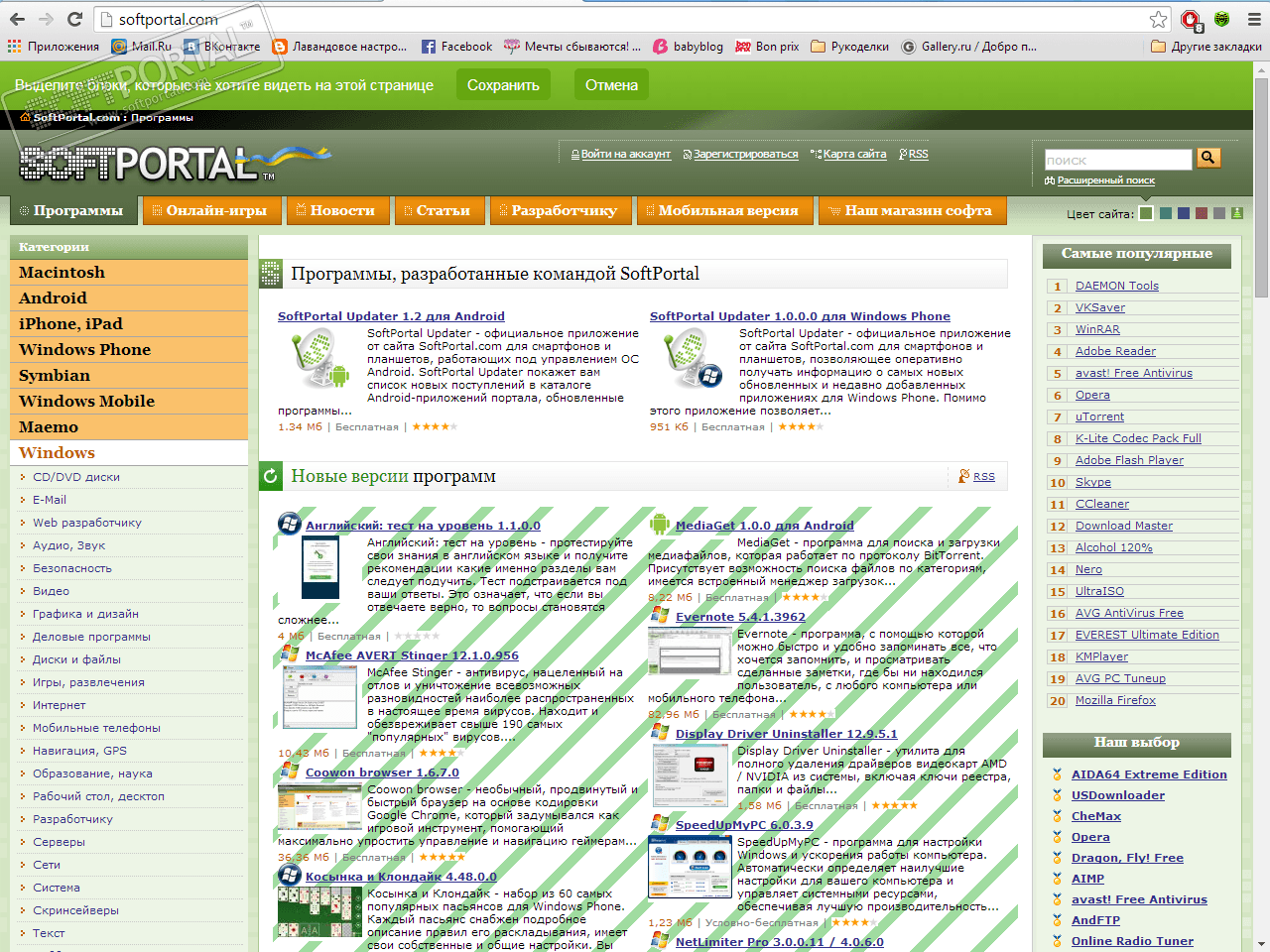Reload the softportal.com page
Image resolution: width=1270 pixels, height=952 pixels.
tap(74, 19)
